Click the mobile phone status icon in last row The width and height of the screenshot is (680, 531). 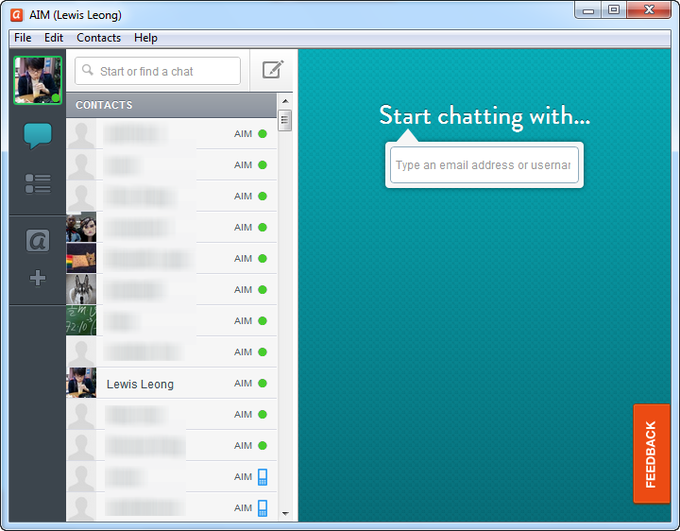[262, 508]
